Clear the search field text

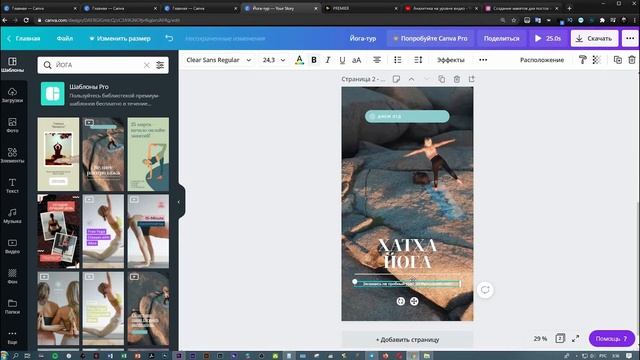[x=147, y=65]
